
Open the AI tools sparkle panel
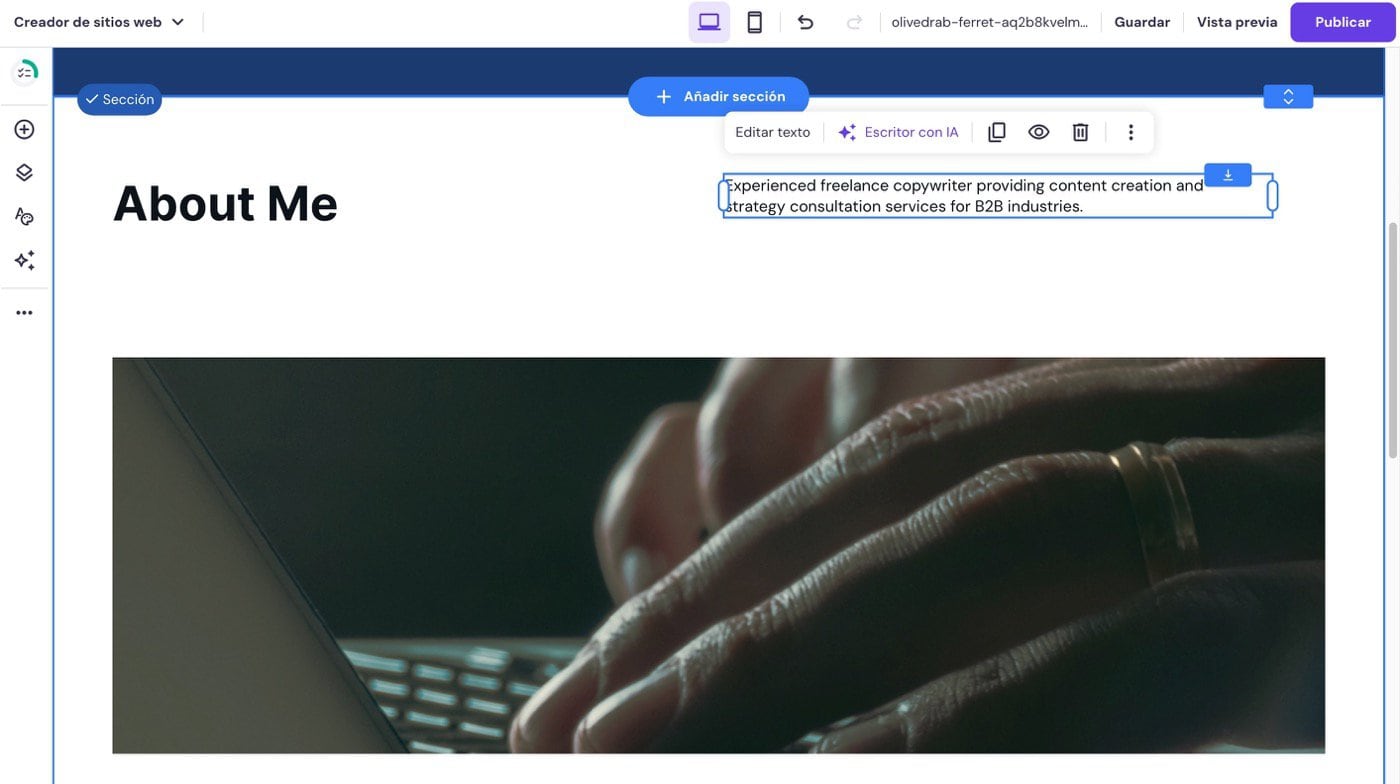point(24,260)
